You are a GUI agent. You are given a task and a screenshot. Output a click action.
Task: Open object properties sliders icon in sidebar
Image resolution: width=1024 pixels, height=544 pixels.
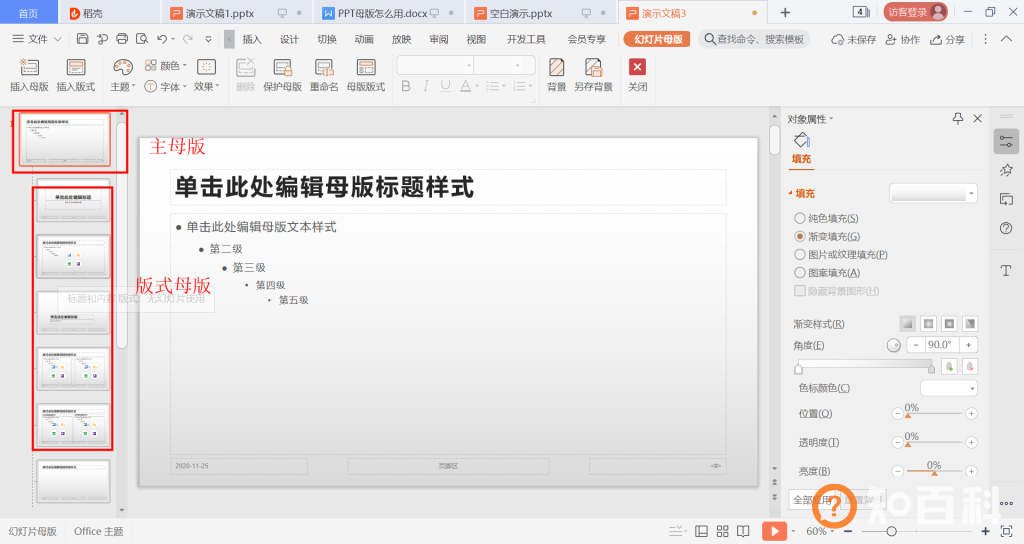[x=1006, y=141]
